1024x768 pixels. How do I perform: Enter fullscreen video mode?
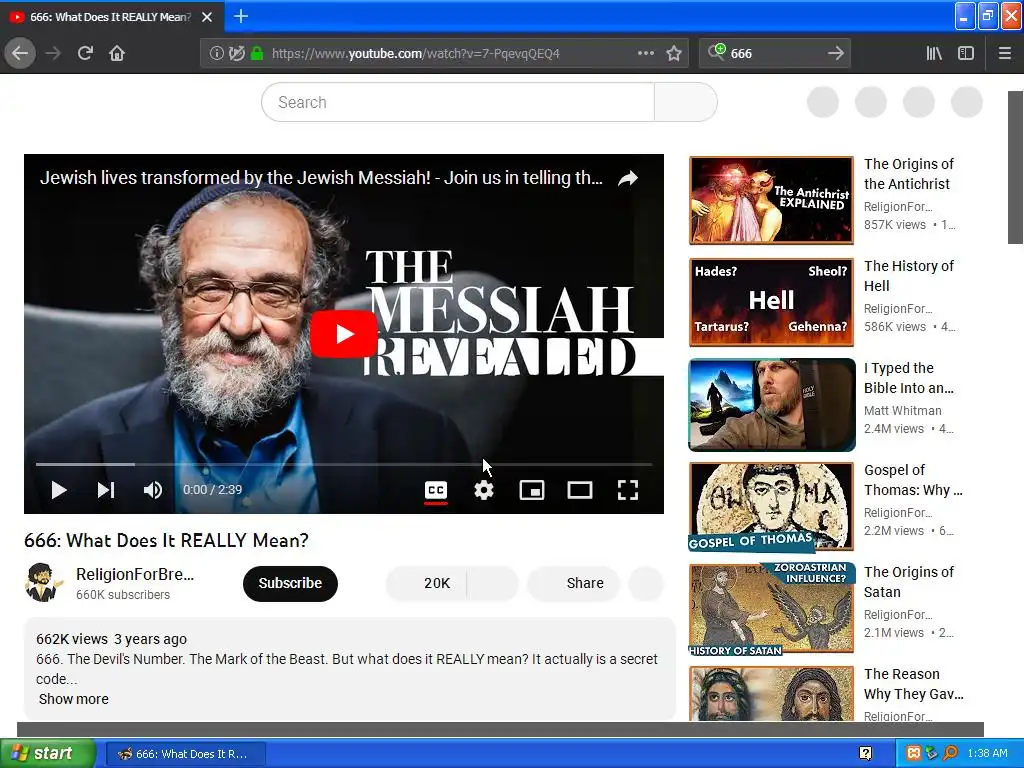click(628, 490)
